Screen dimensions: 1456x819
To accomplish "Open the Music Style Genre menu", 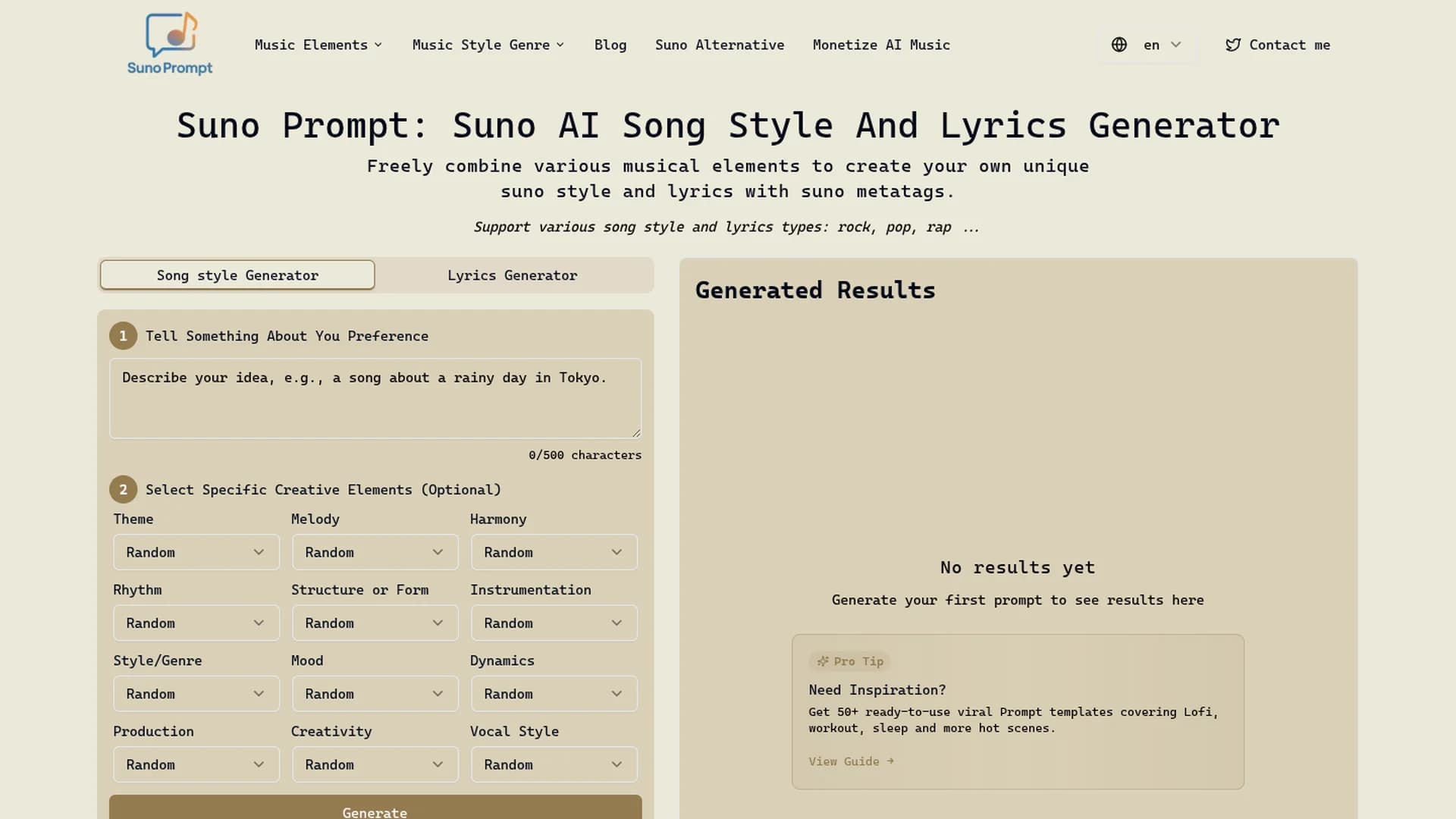I will pyautogui.click(x=488, y=45).
